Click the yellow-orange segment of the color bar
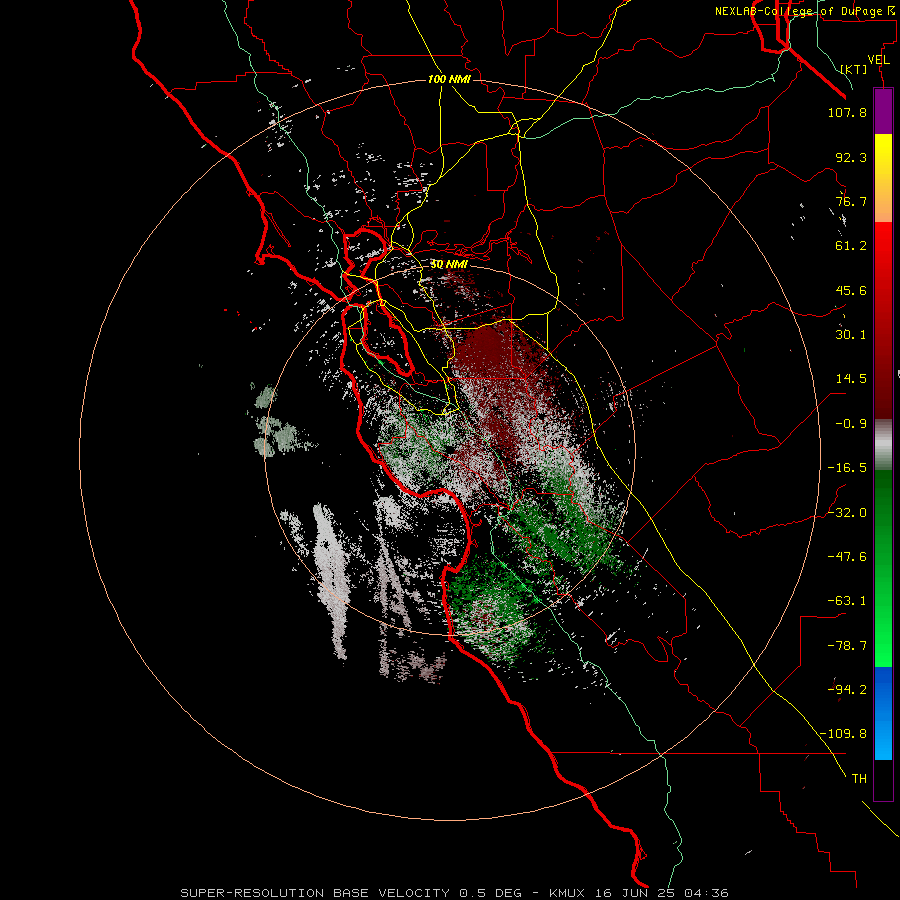900x900 pixels. (x=883, y=178)
